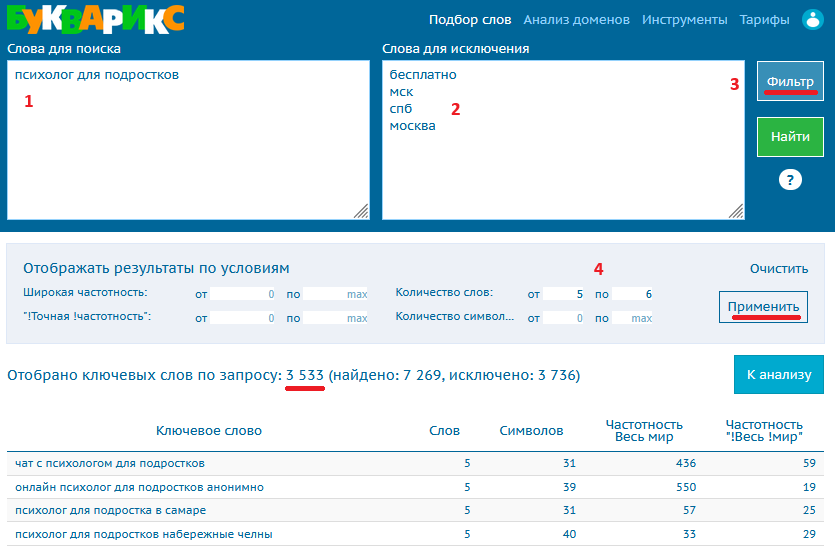
Task: Click the Очистить link
Action: (x=779, y=269)
